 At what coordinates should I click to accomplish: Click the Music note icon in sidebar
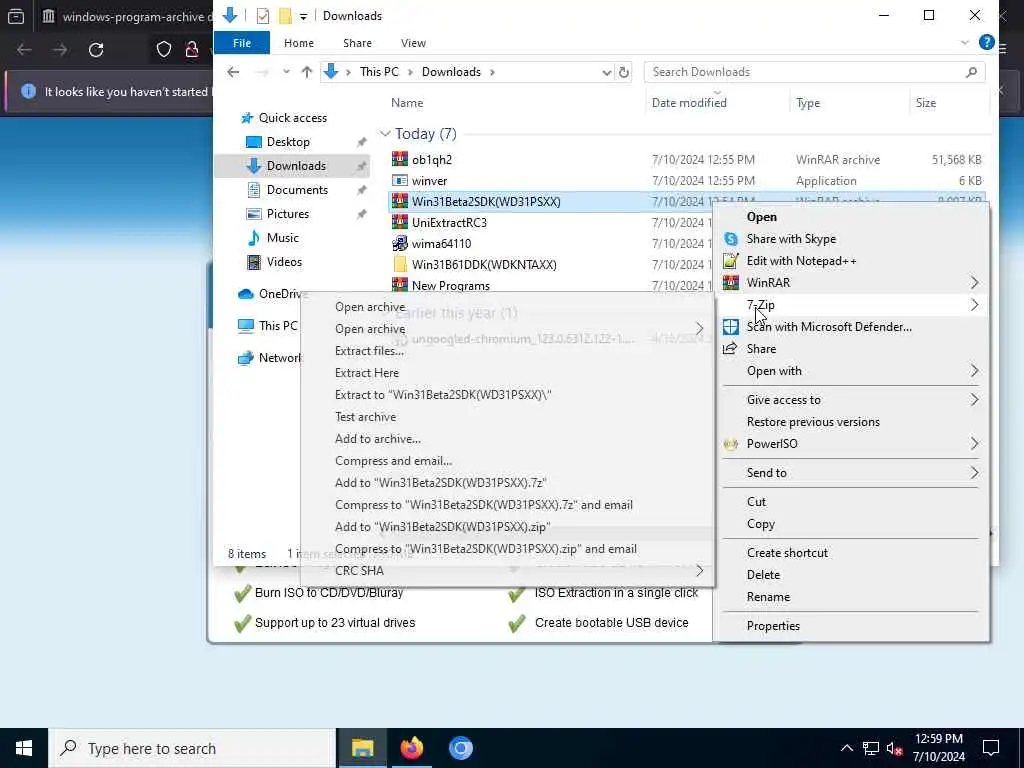253,238
